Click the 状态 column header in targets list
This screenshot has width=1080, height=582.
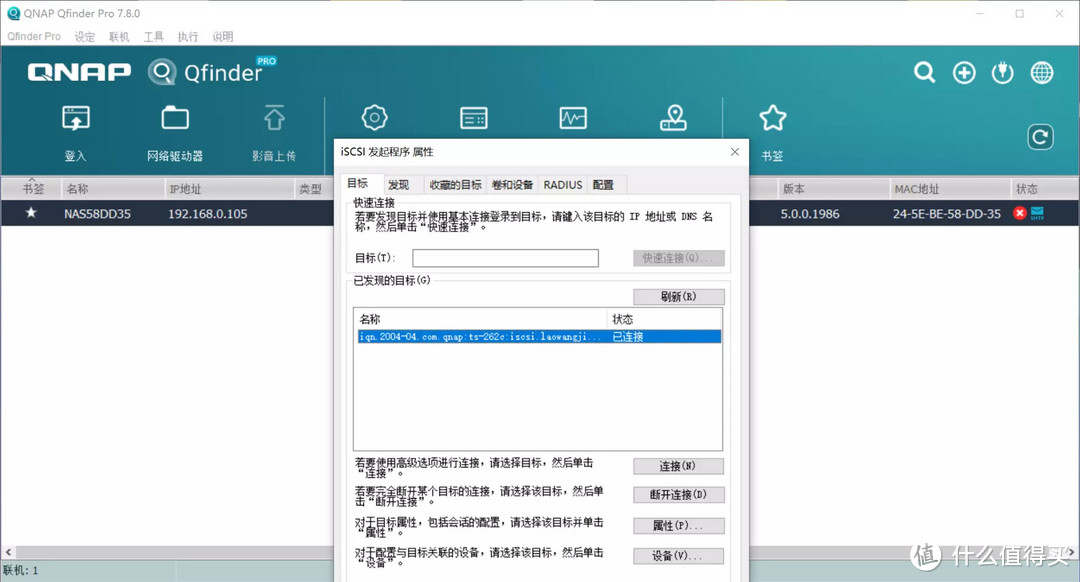[x=665, y=319]
